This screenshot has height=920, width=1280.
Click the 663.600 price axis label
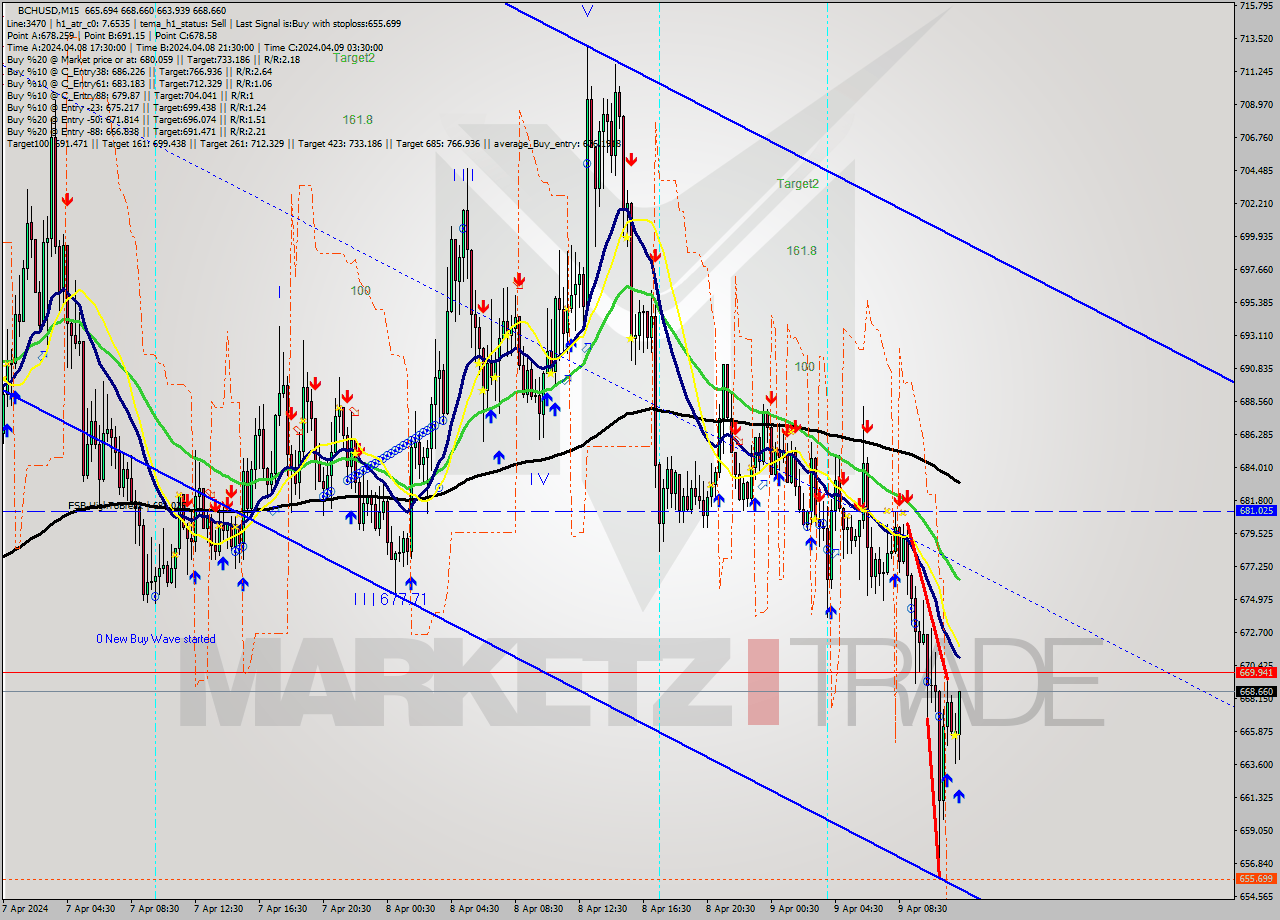[1256, 764]
